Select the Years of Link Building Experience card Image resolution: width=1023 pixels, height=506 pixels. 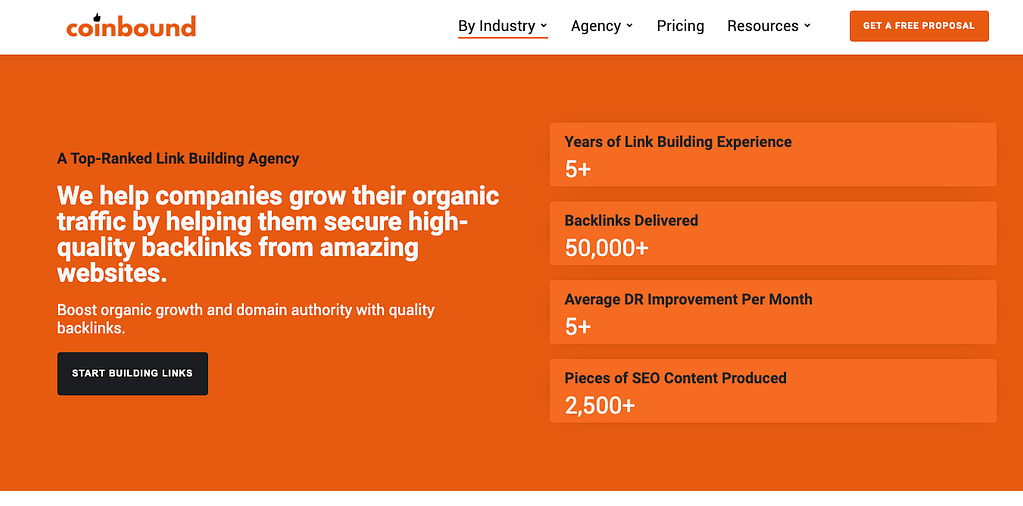tap(772, 155)
